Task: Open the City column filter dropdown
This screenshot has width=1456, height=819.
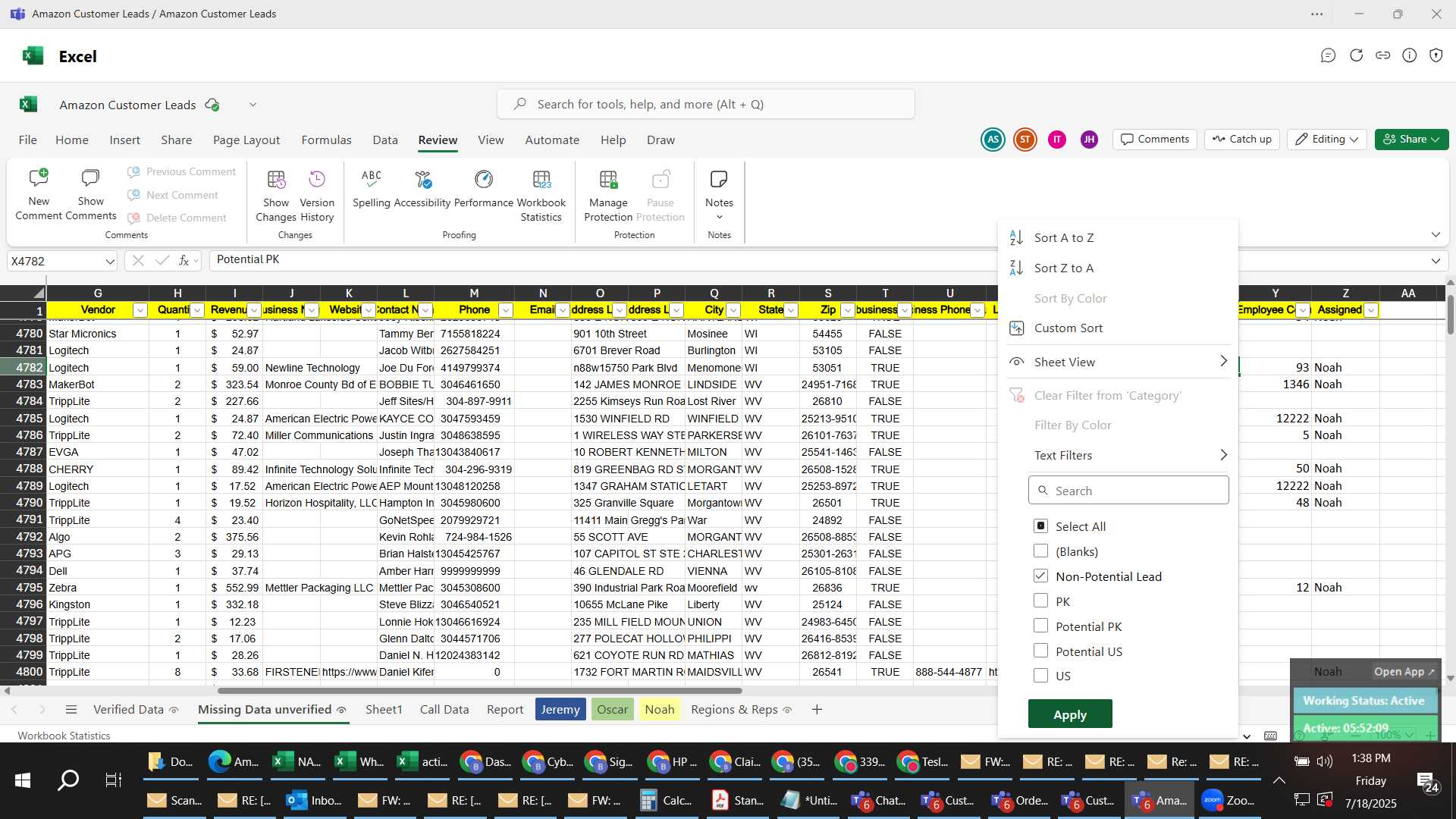Action: 733,310
